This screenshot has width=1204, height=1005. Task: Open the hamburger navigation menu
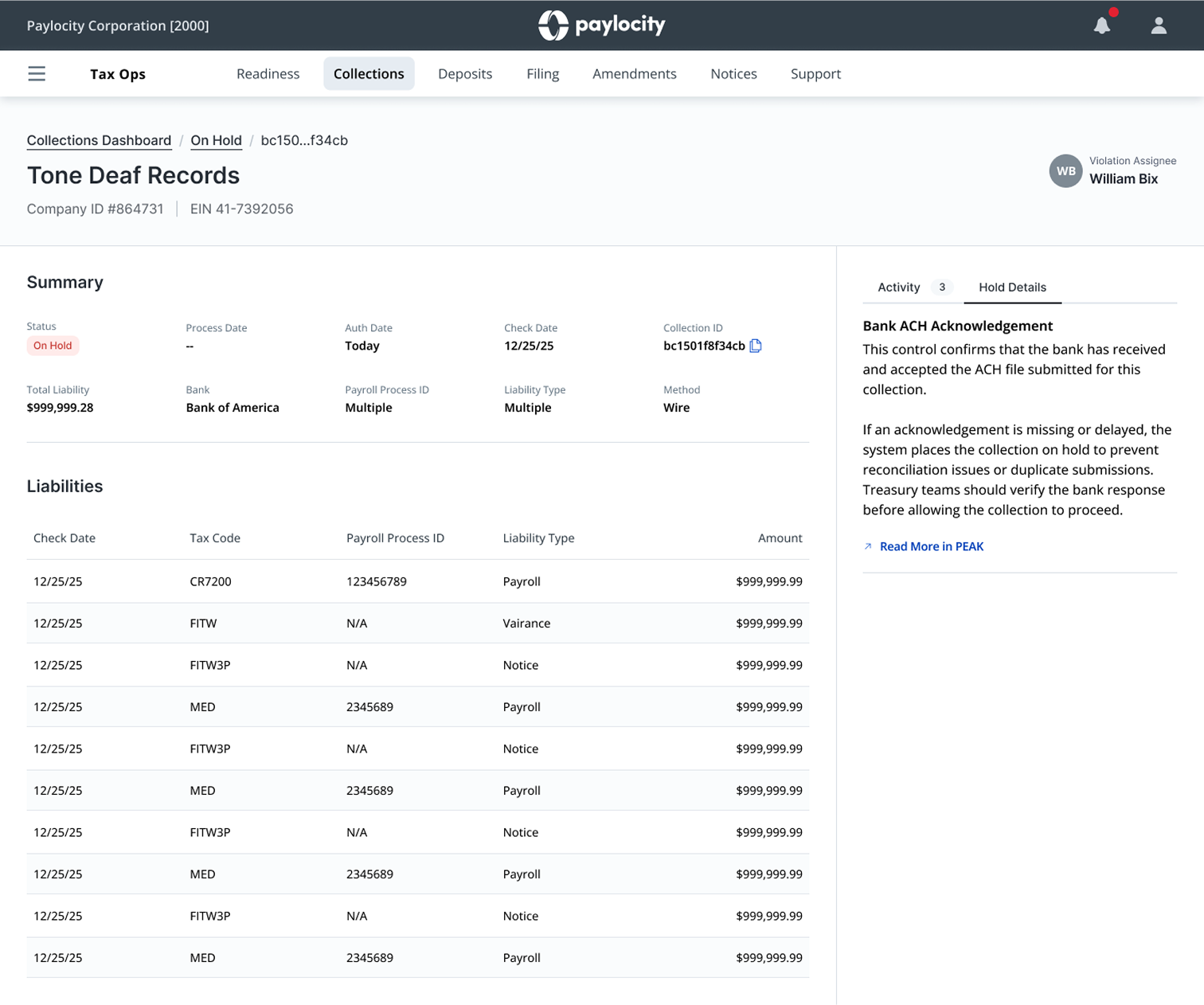pos(37,74)
